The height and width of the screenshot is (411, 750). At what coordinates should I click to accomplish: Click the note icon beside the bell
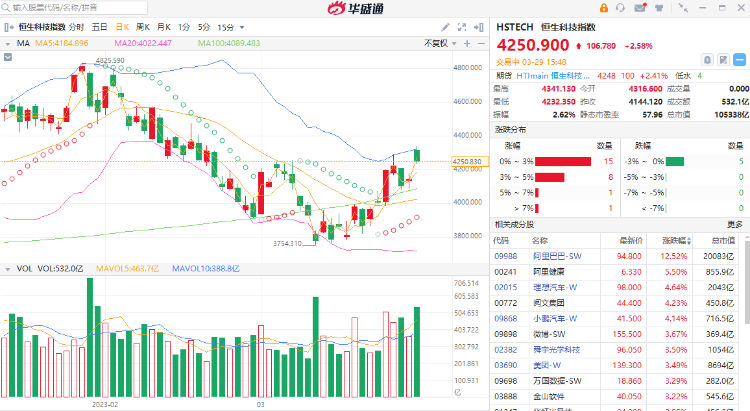pos(724,60)
